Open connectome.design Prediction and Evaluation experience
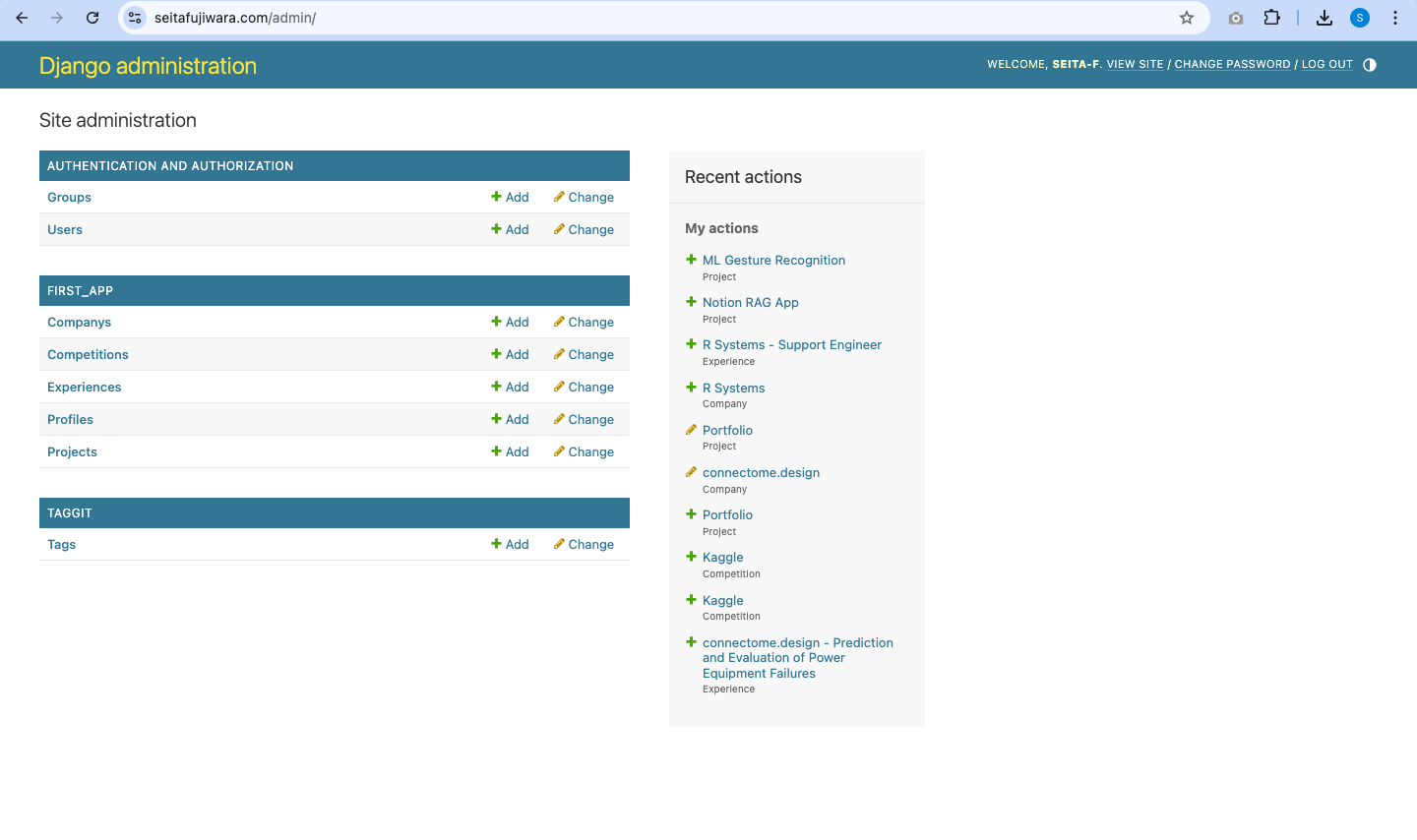This screenshot has height=840, width=1417. point(797,658)
